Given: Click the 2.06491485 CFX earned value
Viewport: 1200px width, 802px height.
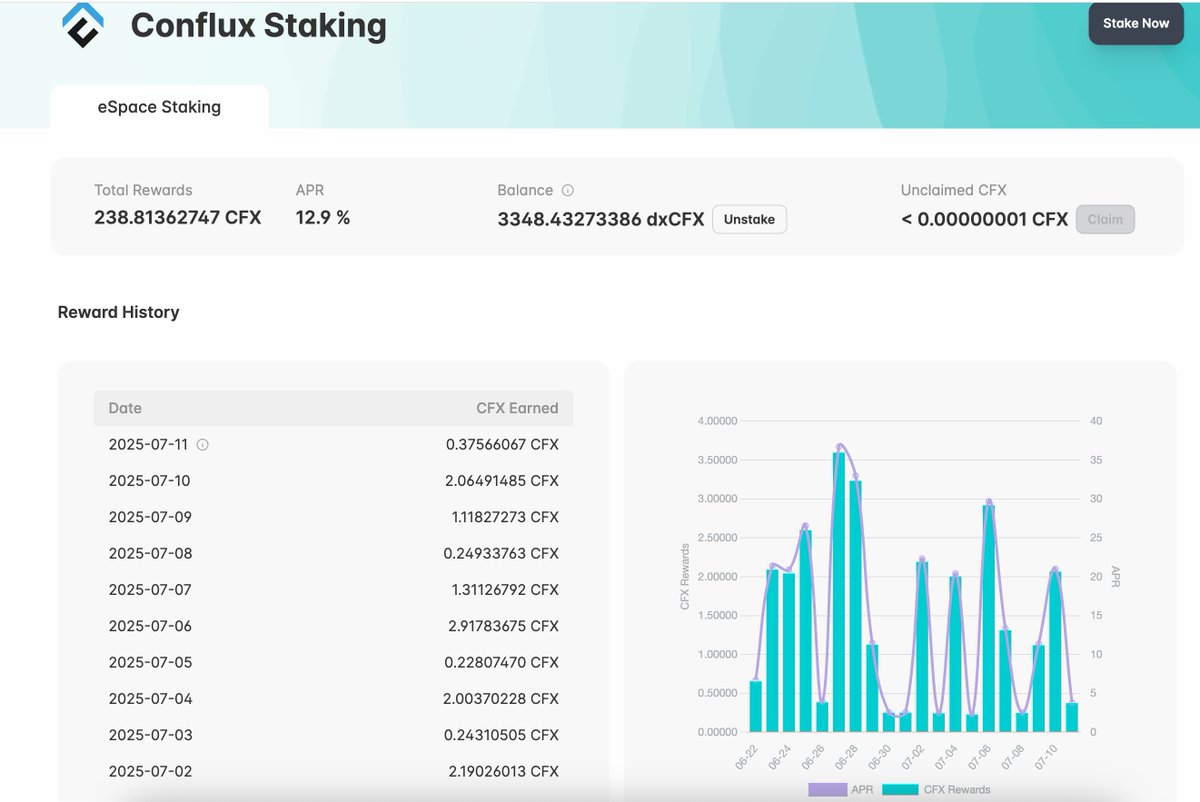Looking at the screenshot, I should [502, 481].
